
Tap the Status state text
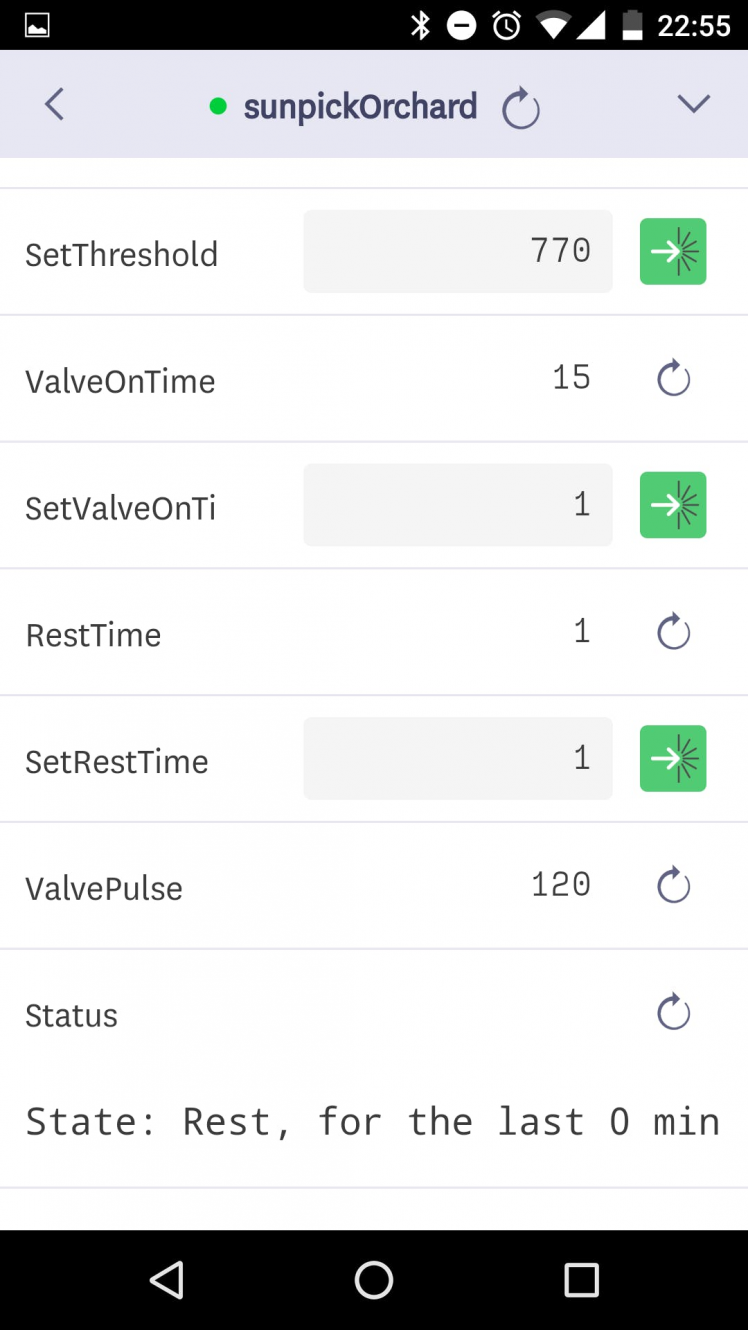point(372,1122)
